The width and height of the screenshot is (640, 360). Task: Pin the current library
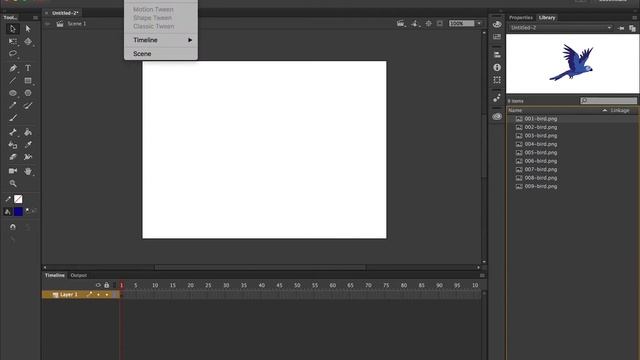621,28
